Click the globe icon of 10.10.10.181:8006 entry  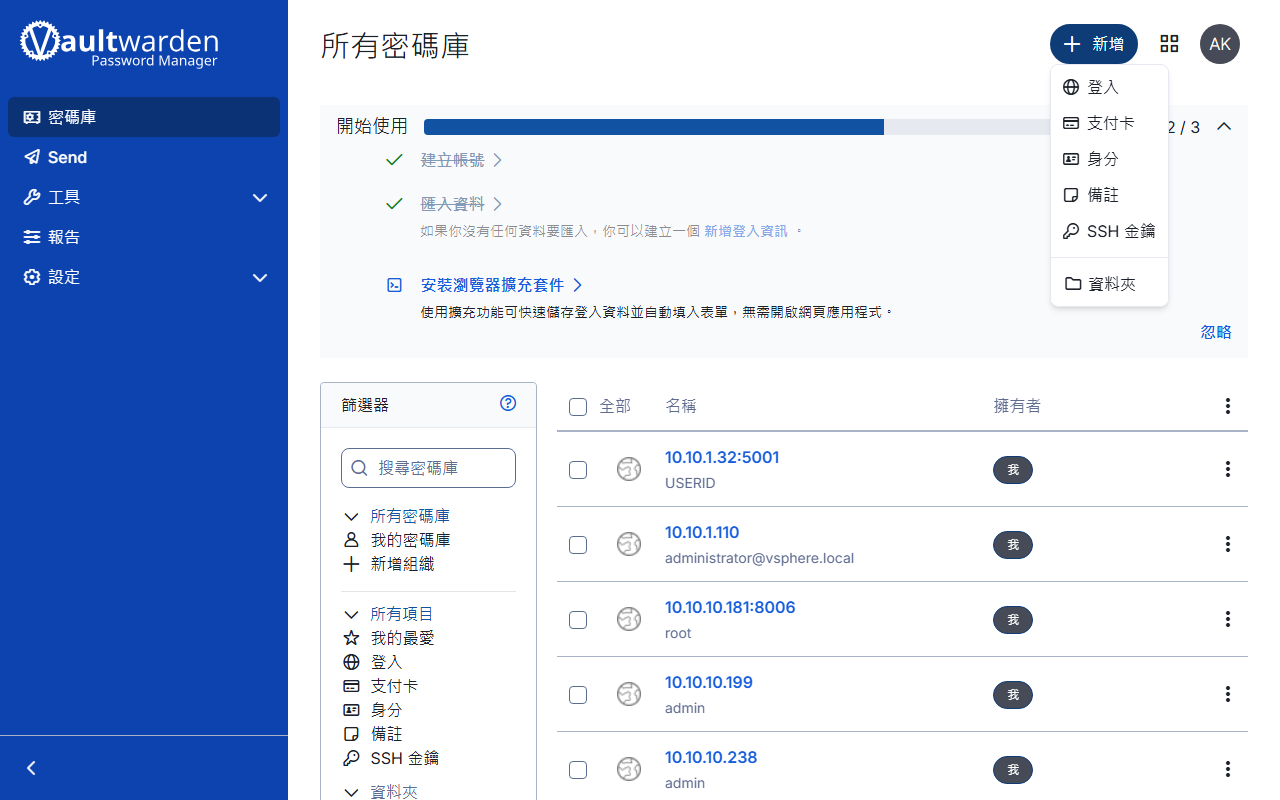point(629,619)
